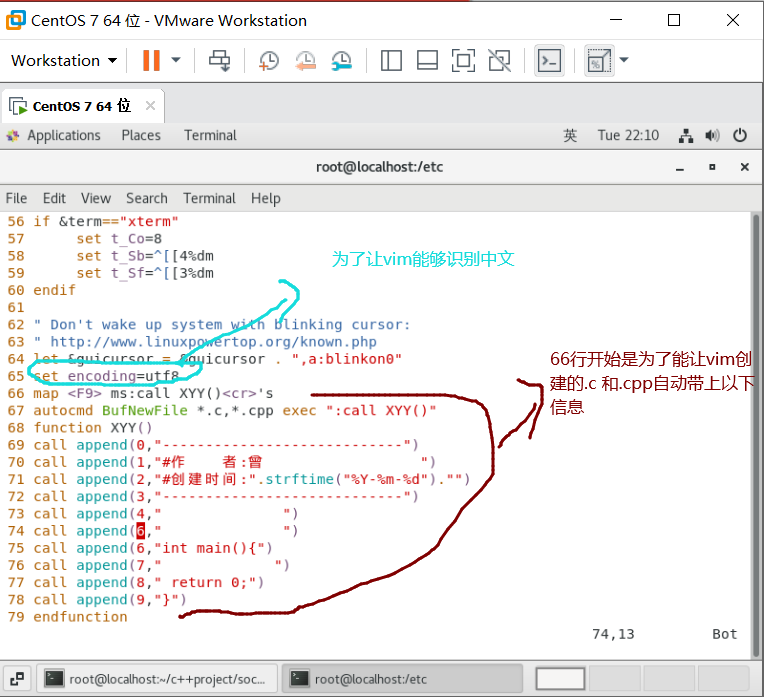Click the linuxpowertop.org URL comment line
Screen dimensions: 764x697
205,342
